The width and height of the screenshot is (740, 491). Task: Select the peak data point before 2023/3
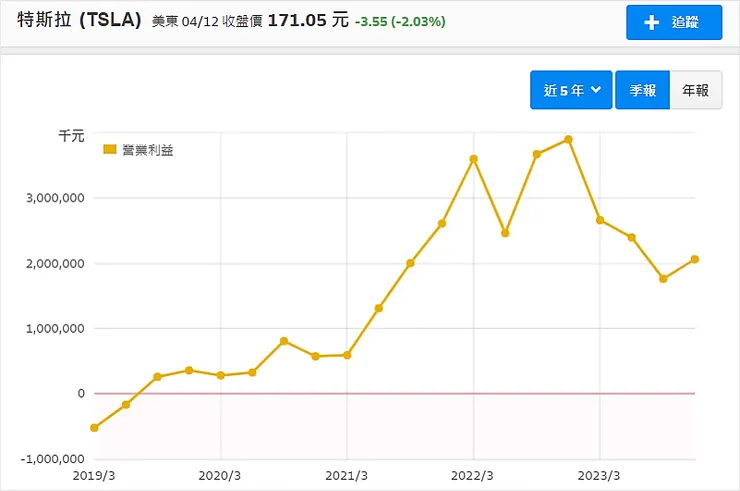click(568, 140)
